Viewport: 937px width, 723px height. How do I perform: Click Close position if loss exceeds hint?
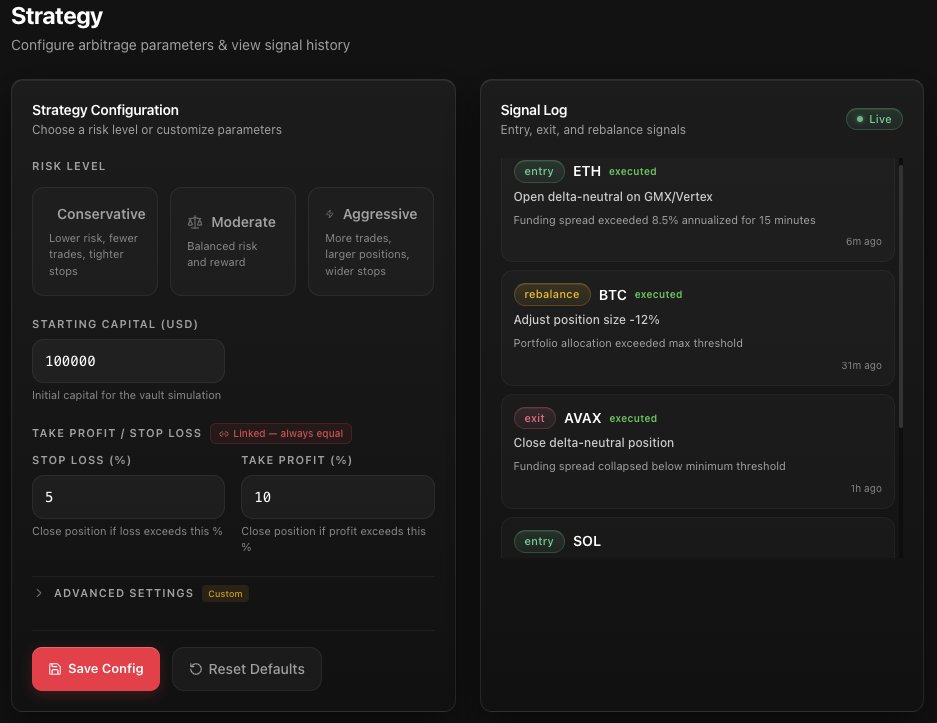(x=127, y=531)
